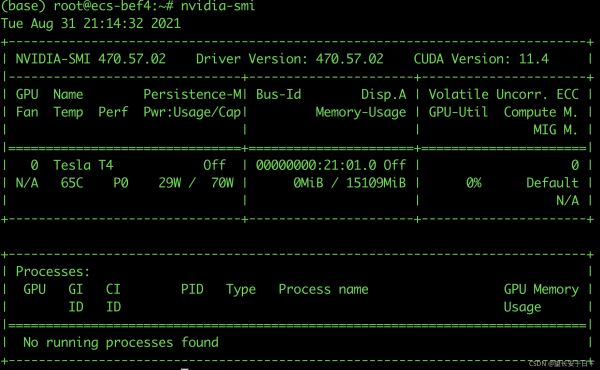Click the Process name column header
Viewport: 600px width, 370px height.
(323, 289)
